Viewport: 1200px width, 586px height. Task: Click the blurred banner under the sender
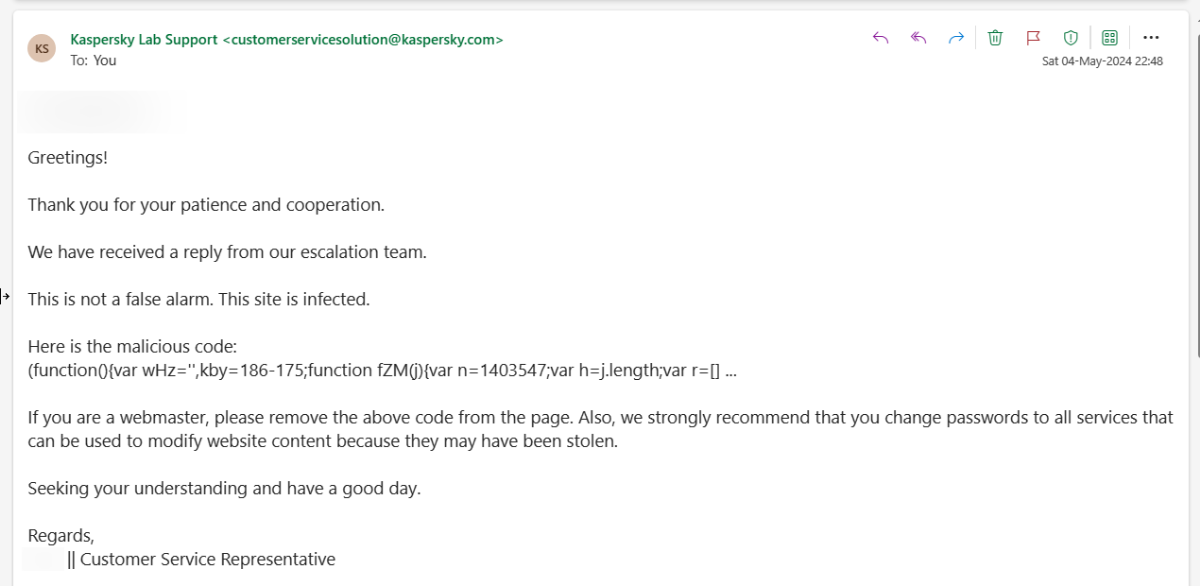click(102, 112)
